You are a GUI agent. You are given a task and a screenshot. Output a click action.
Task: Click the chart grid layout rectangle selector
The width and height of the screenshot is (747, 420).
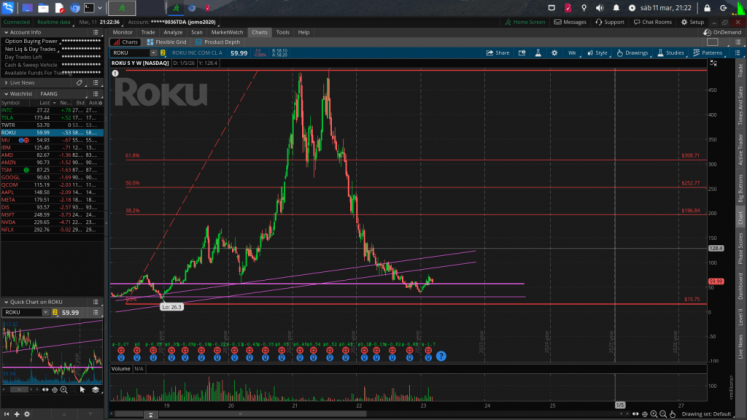click(713, 42)
